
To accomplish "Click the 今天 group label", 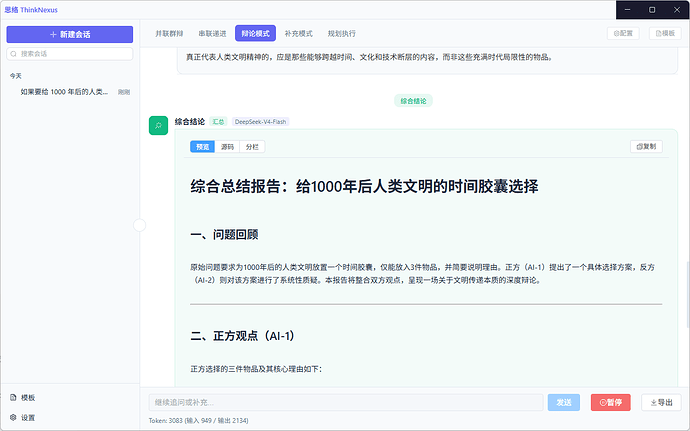I will [16, 76].
